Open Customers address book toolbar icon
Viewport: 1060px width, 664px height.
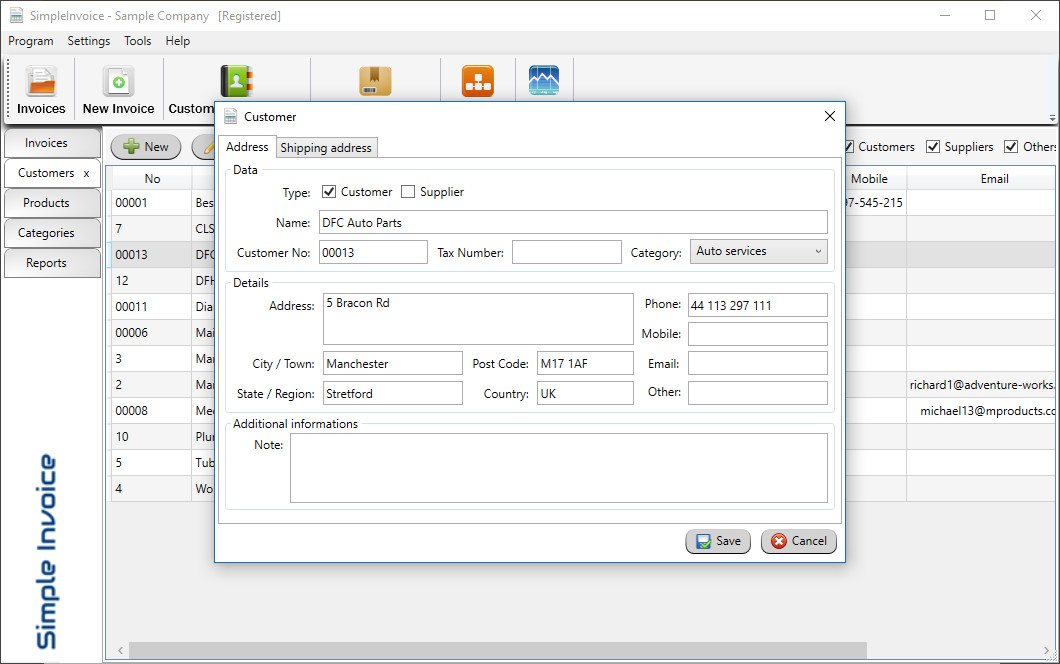click(238, 81)
